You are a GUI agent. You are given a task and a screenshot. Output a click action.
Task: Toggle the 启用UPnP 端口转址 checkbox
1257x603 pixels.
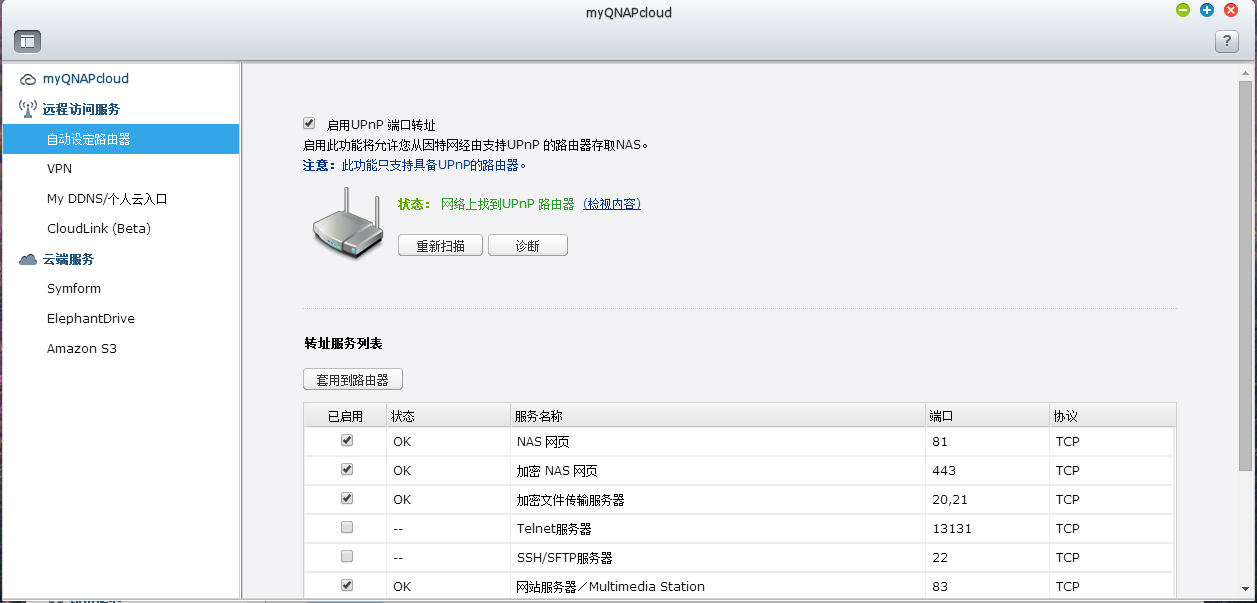click(309, 124)
